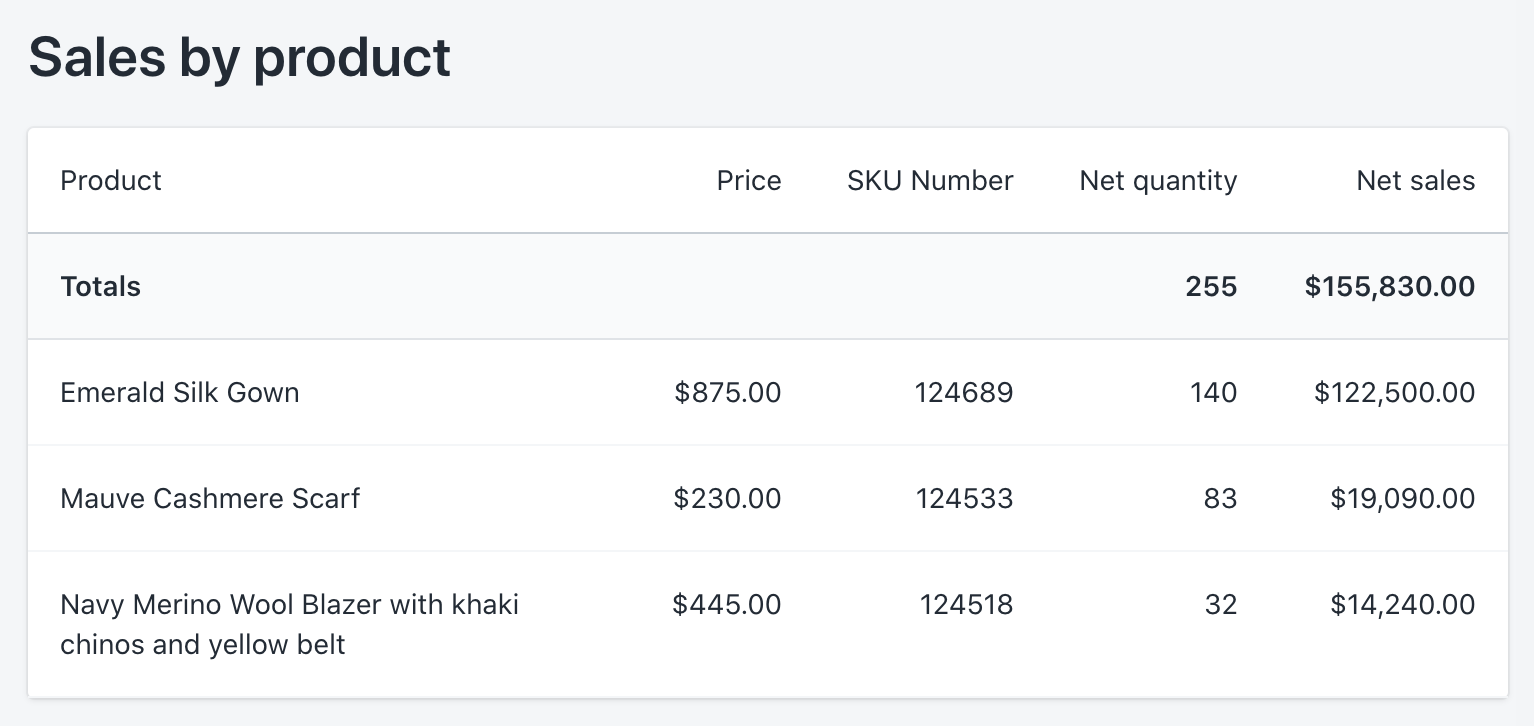Click the Totals row label
Screen dimensions: 1534x726
pyautogui.click(x=100, y=287)
